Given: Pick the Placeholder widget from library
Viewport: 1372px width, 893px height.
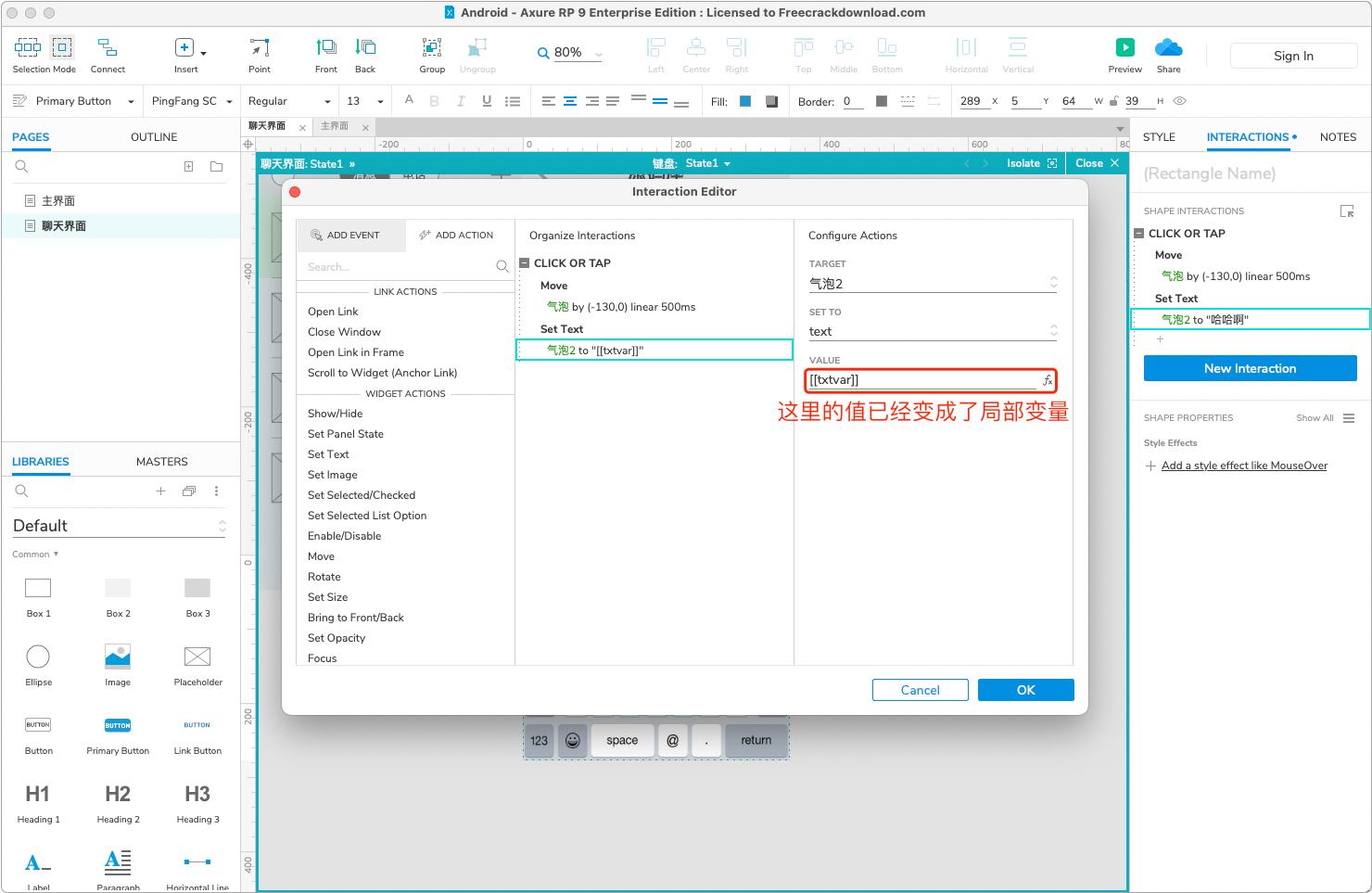Looking at the screenshot, I should (197, 657).
